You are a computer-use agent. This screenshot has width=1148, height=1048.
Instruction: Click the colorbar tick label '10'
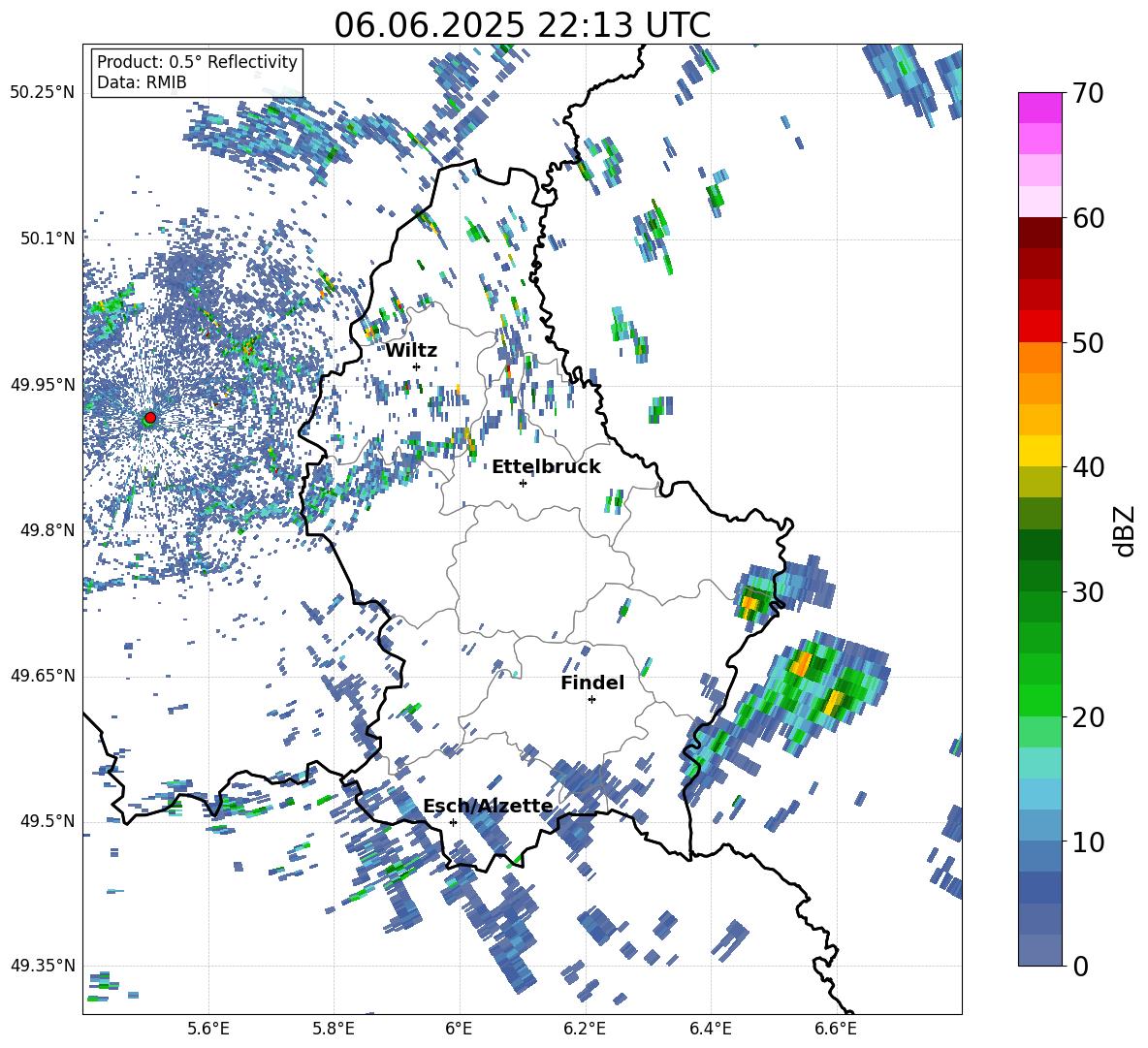click(1088, 842)
